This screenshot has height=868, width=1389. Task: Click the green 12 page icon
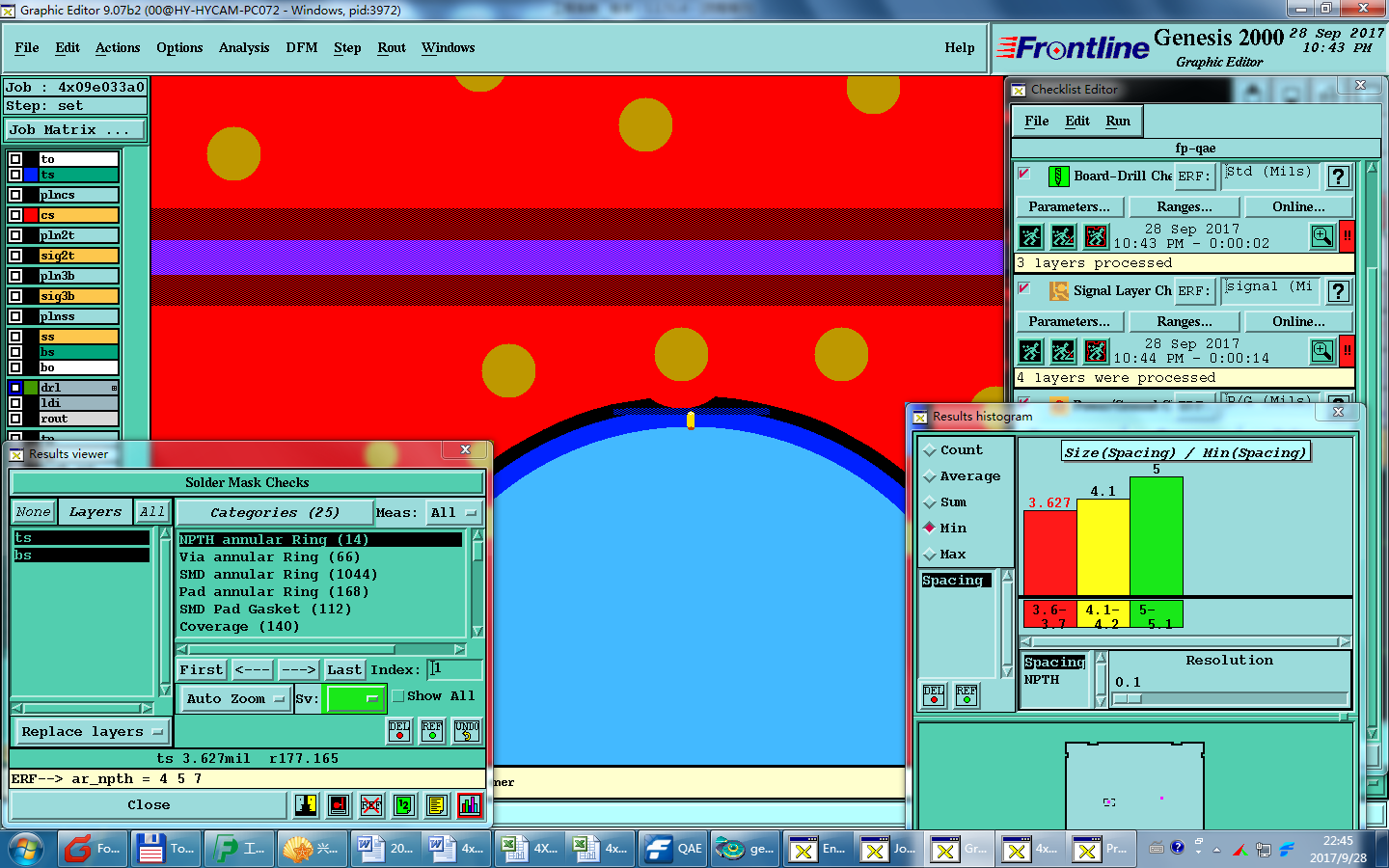click(x=404, y=805)
